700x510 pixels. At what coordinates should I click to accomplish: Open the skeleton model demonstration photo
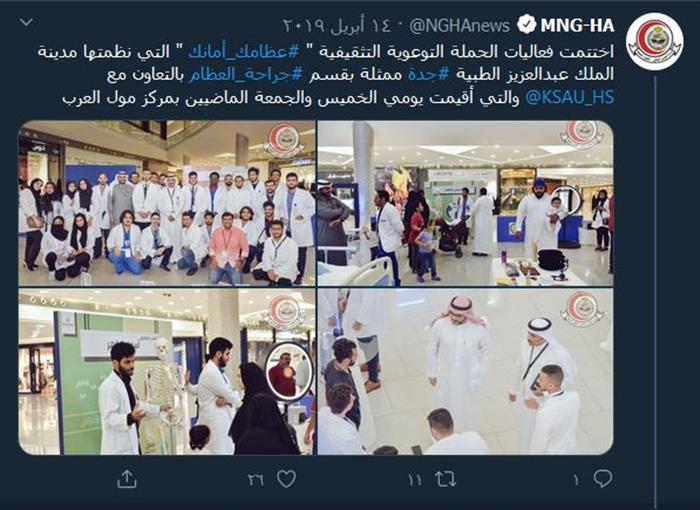[x=167, y=372]
